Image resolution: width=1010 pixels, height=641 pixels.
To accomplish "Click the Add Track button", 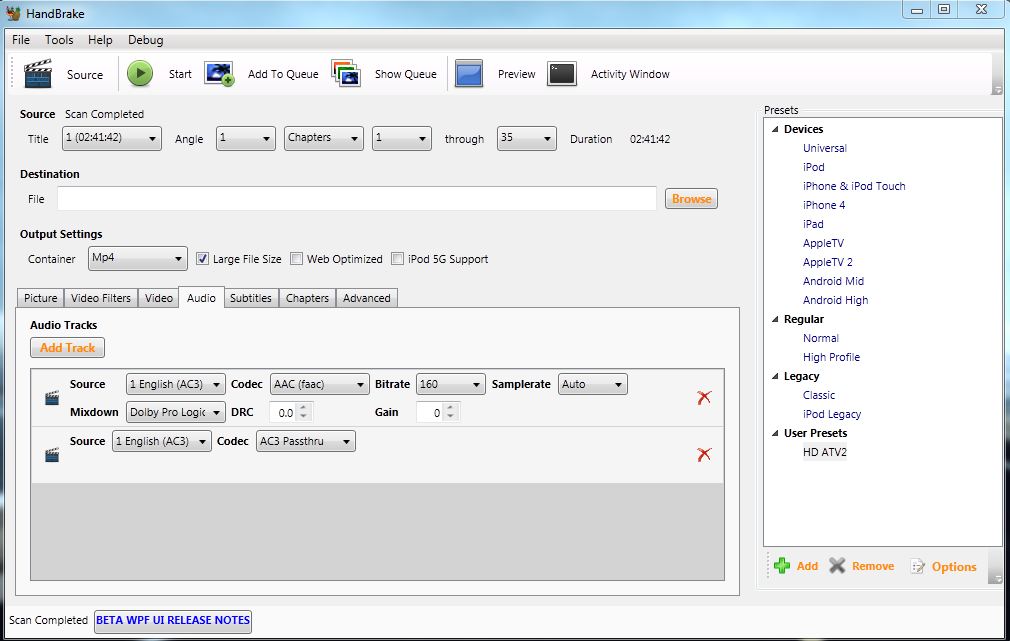I will [67, 348].
